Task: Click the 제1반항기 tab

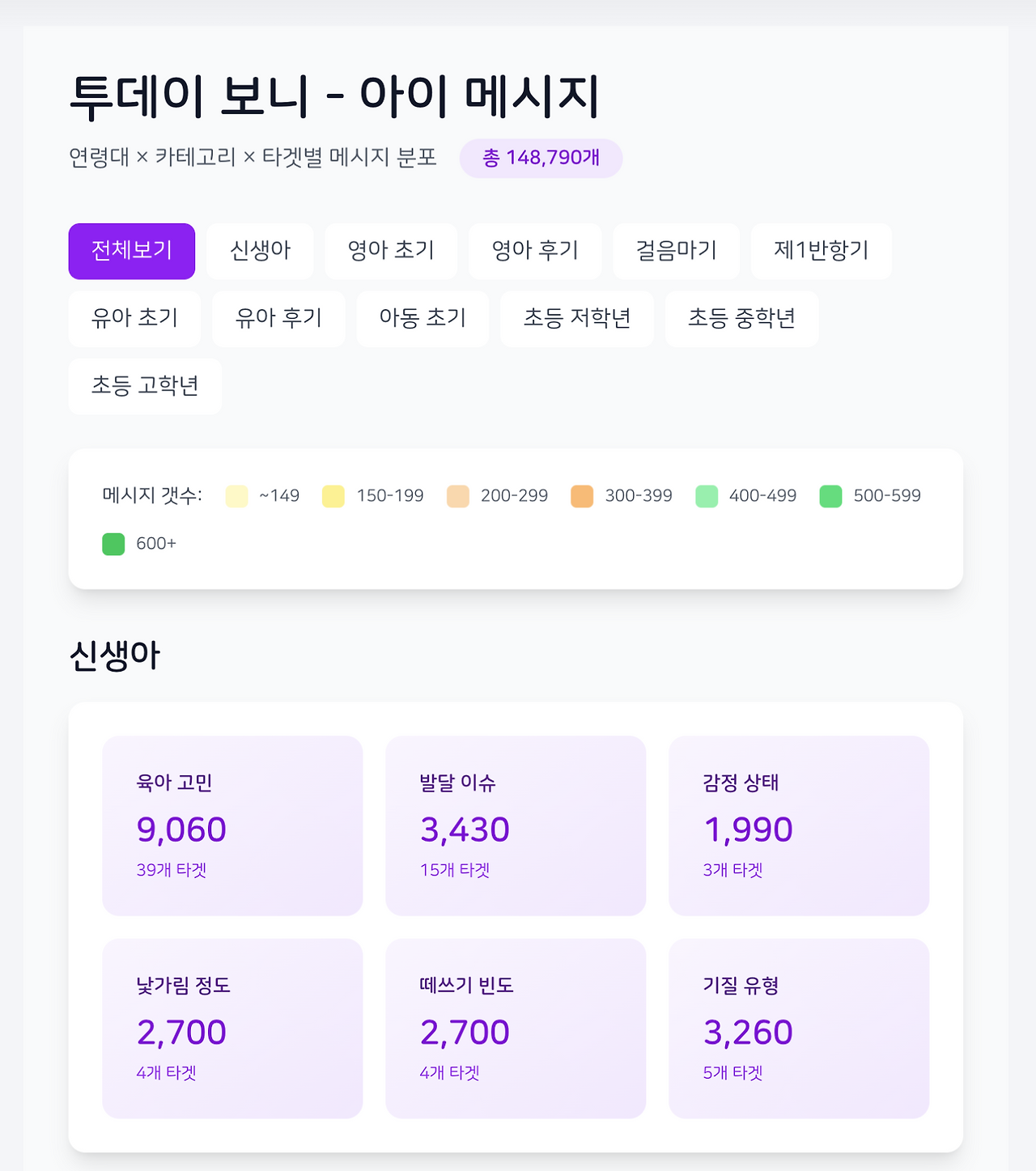Action: click(x=821, y=251)
